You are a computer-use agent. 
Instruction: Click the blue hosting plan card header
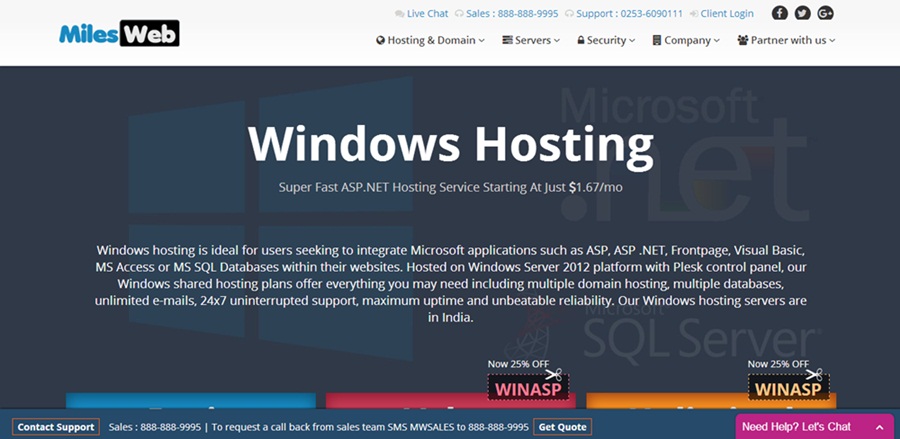pyautogui.click(x=191, y=401)
